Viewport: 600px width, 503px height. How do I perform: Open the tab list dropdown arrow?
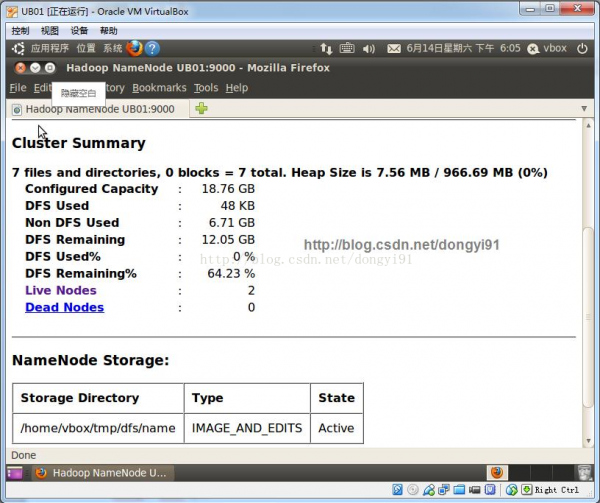click(x=584, y=109)
